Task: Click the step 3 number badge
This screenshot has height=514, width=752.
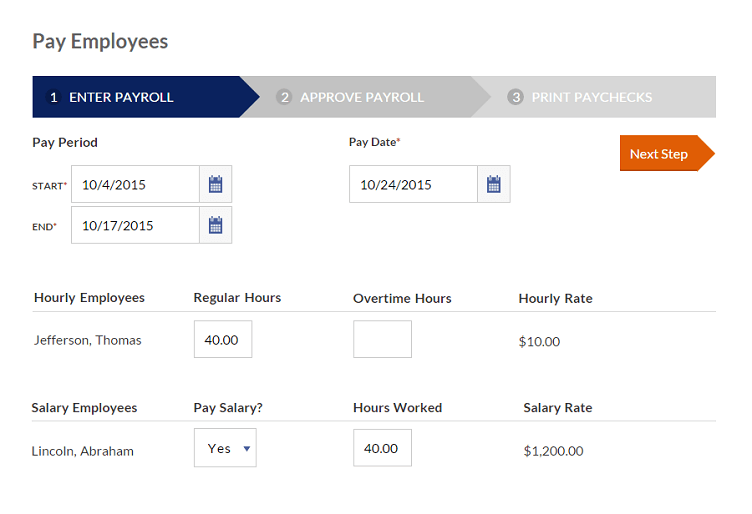Action: [516, 97]
